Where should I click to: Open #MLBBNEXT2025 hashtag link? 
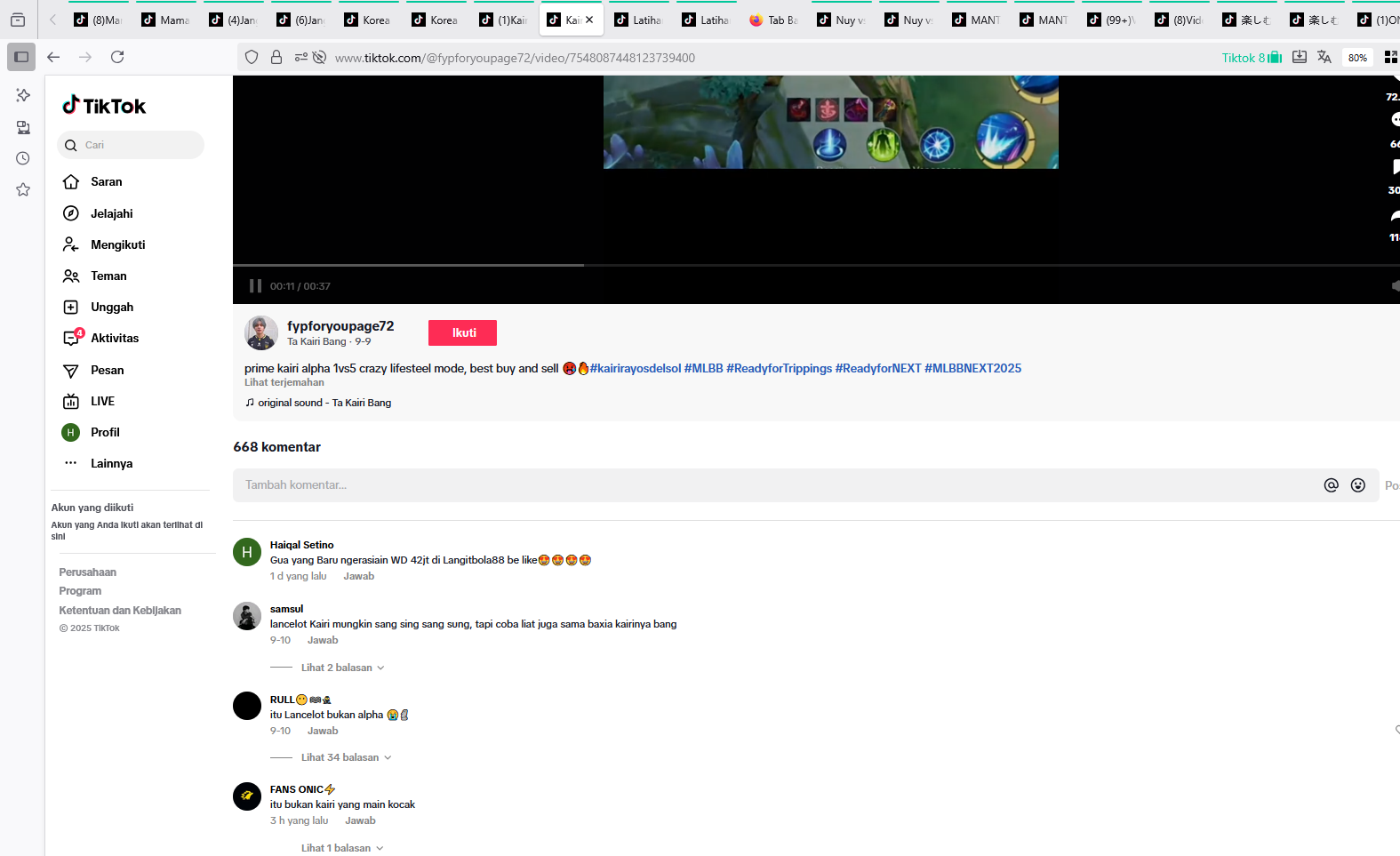972,368
